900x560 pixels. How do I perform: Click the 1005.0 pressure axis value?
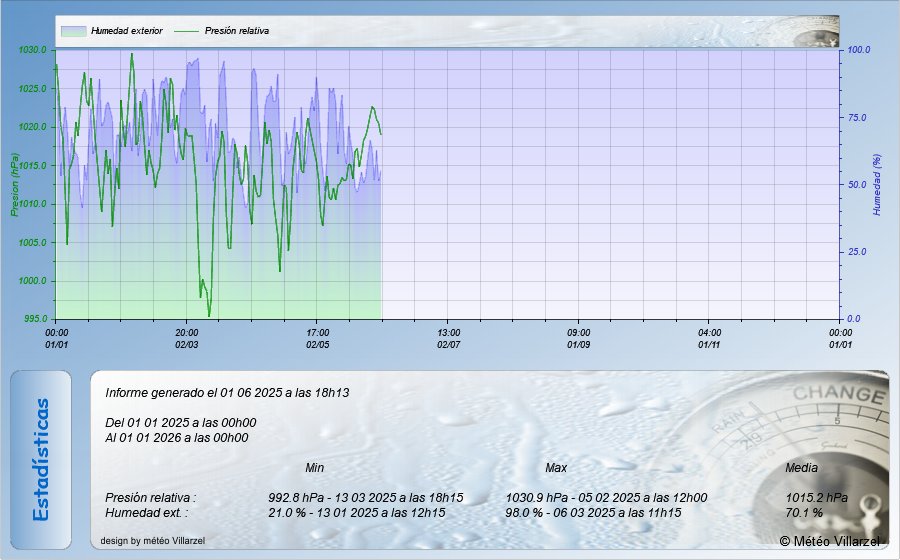tap(32, 243)
